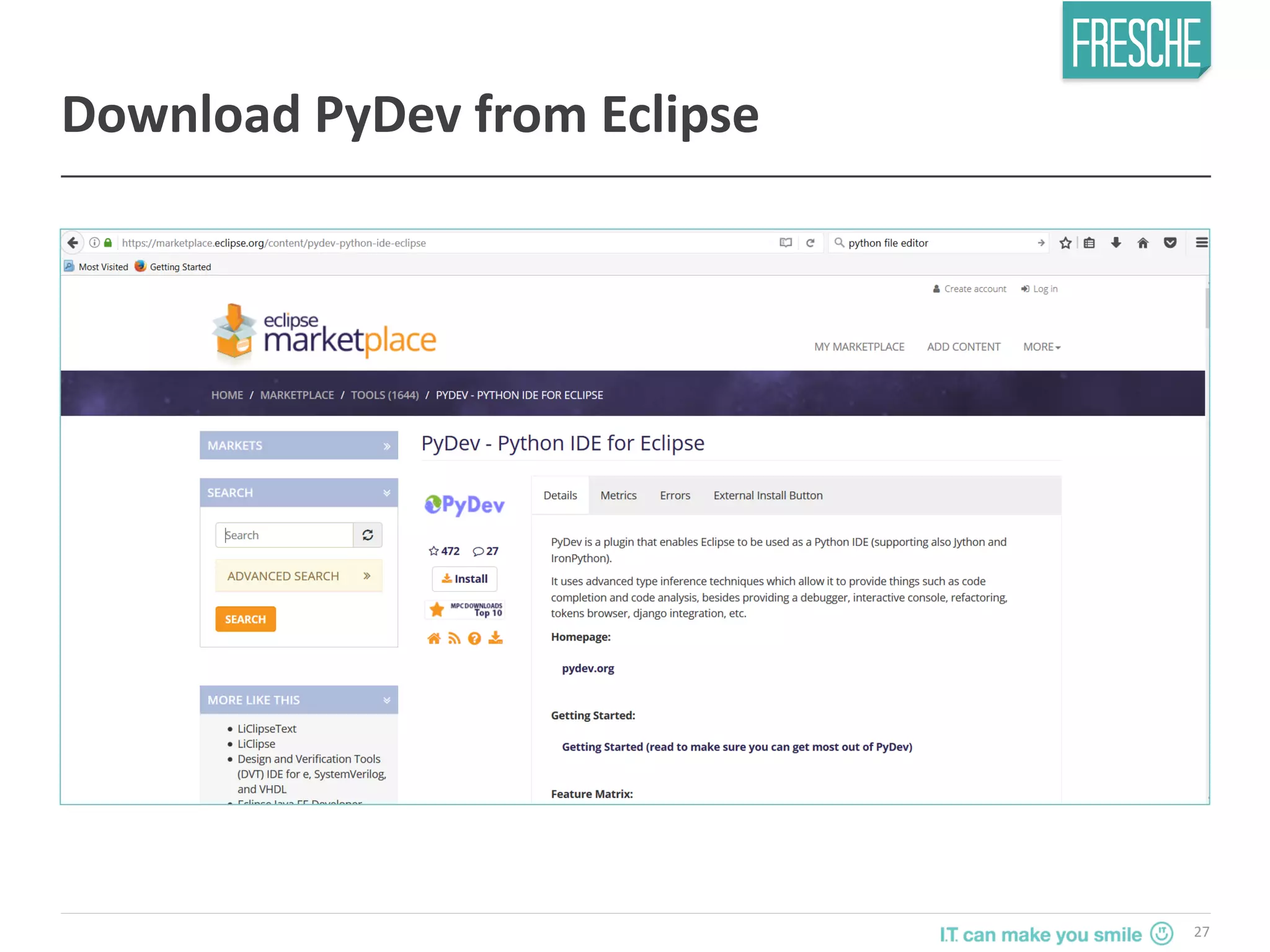Image resolution: width=1270 pixels, height=952 pixels.
Task: Show bookmarks list icon
Action: click(x=1090, y=243)
